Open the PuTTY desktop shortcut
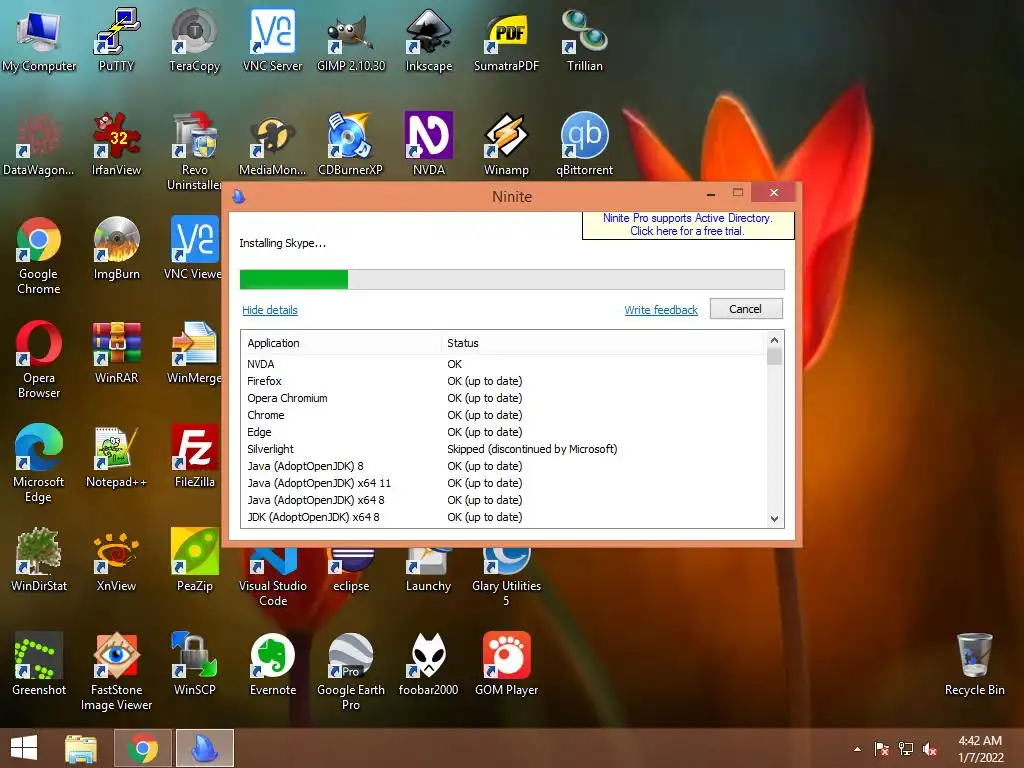The width and height of the screenshot is (1024, 768). click(x=116, y=40)
